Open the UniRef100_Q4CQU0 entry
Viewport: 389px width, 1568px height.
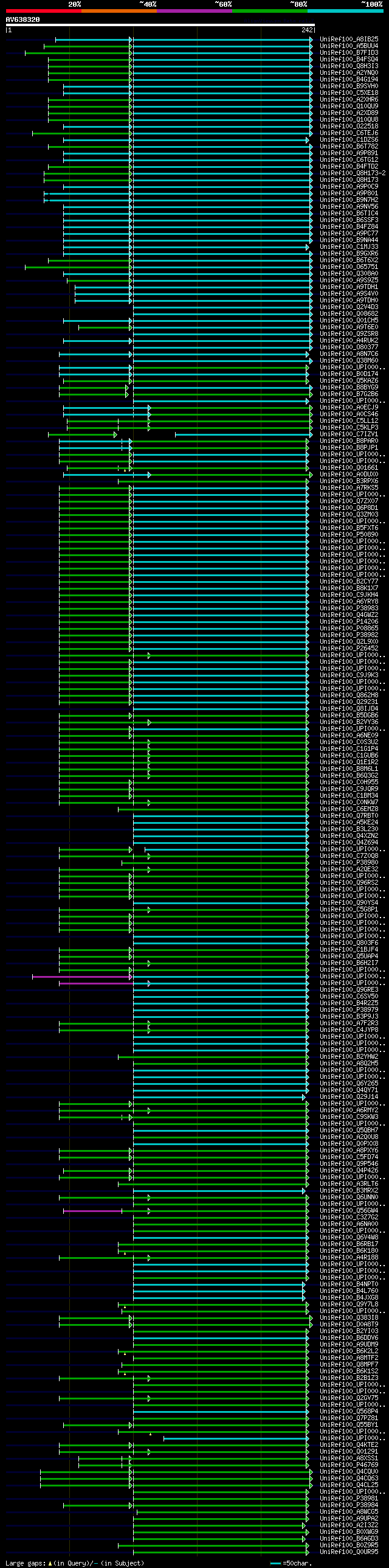click(x=349, y=1472)
